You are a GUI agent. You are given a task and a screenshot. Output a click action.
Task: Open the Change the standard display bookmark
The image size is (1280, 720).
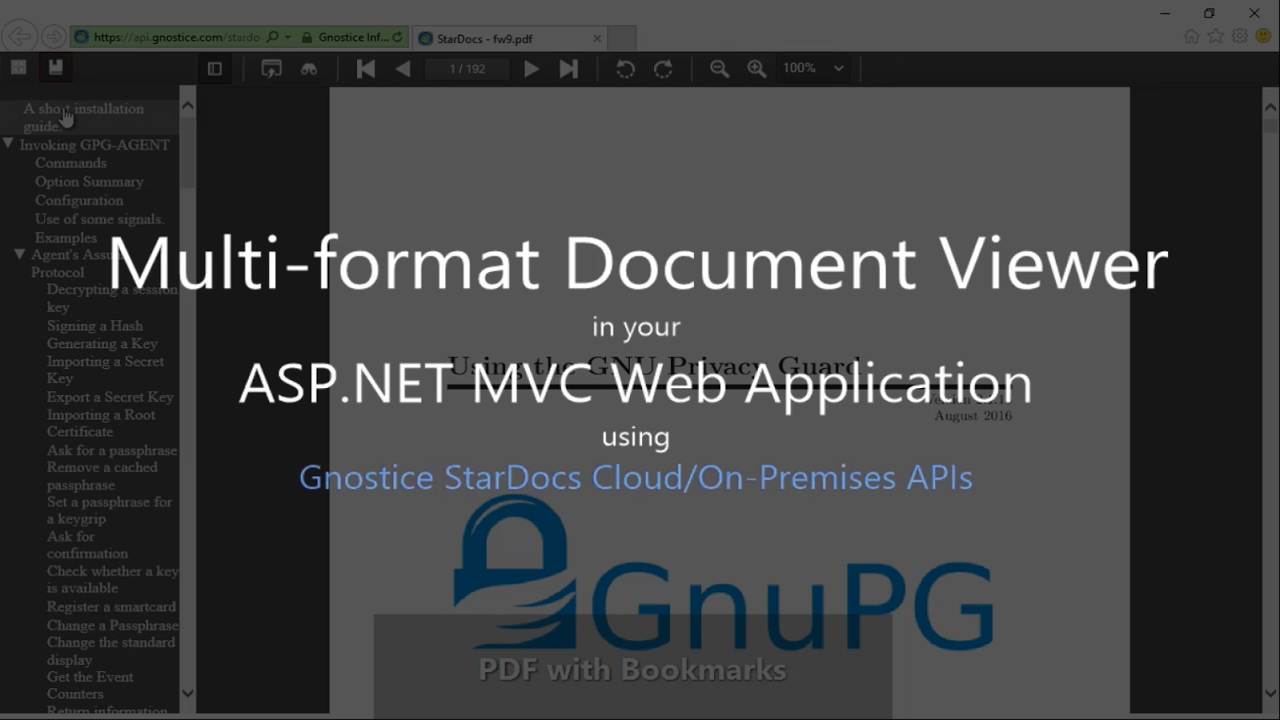111,651
